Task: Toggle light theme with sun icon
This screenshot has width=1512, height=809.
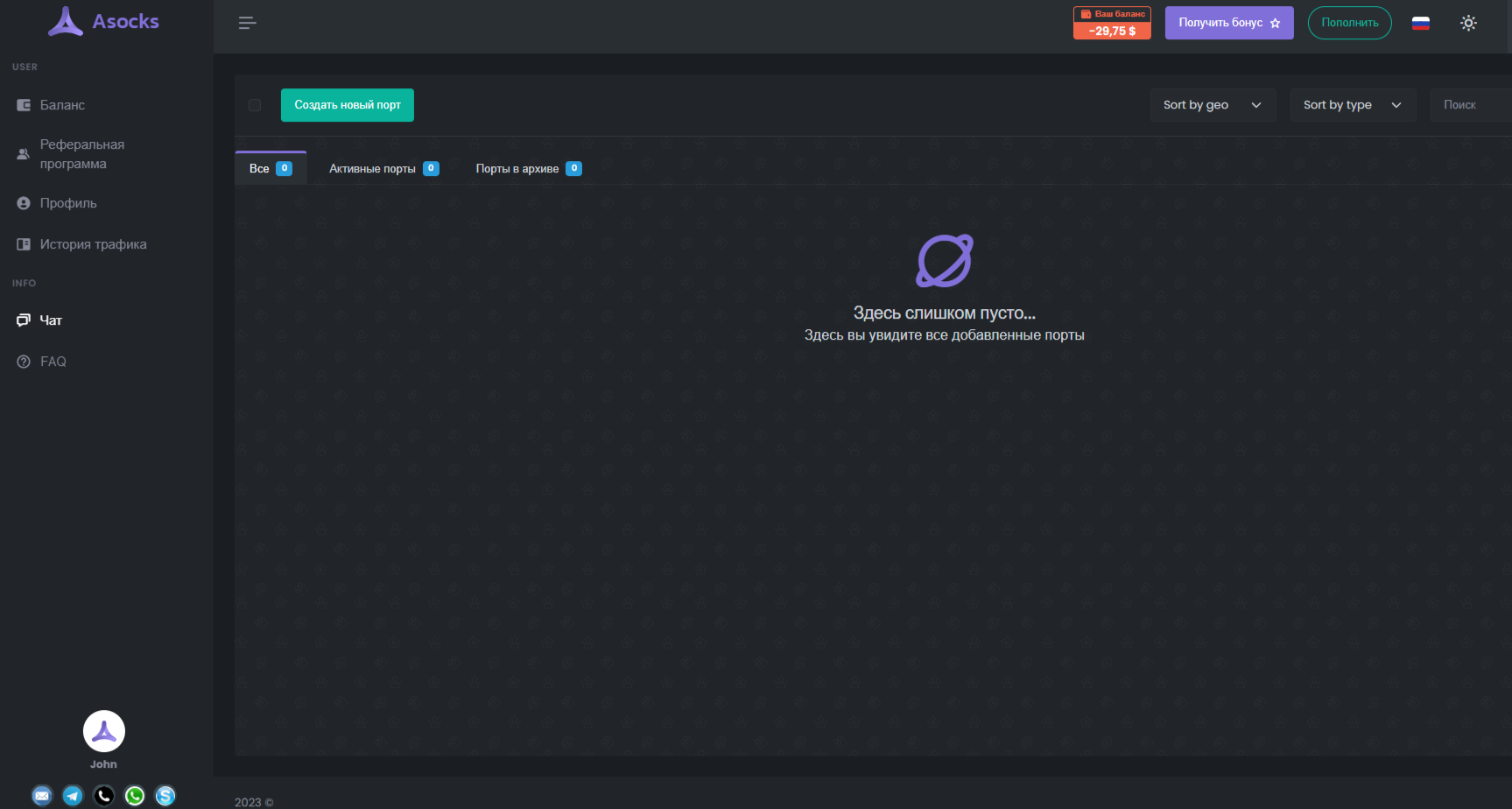Action: [x=1468, y=23]
